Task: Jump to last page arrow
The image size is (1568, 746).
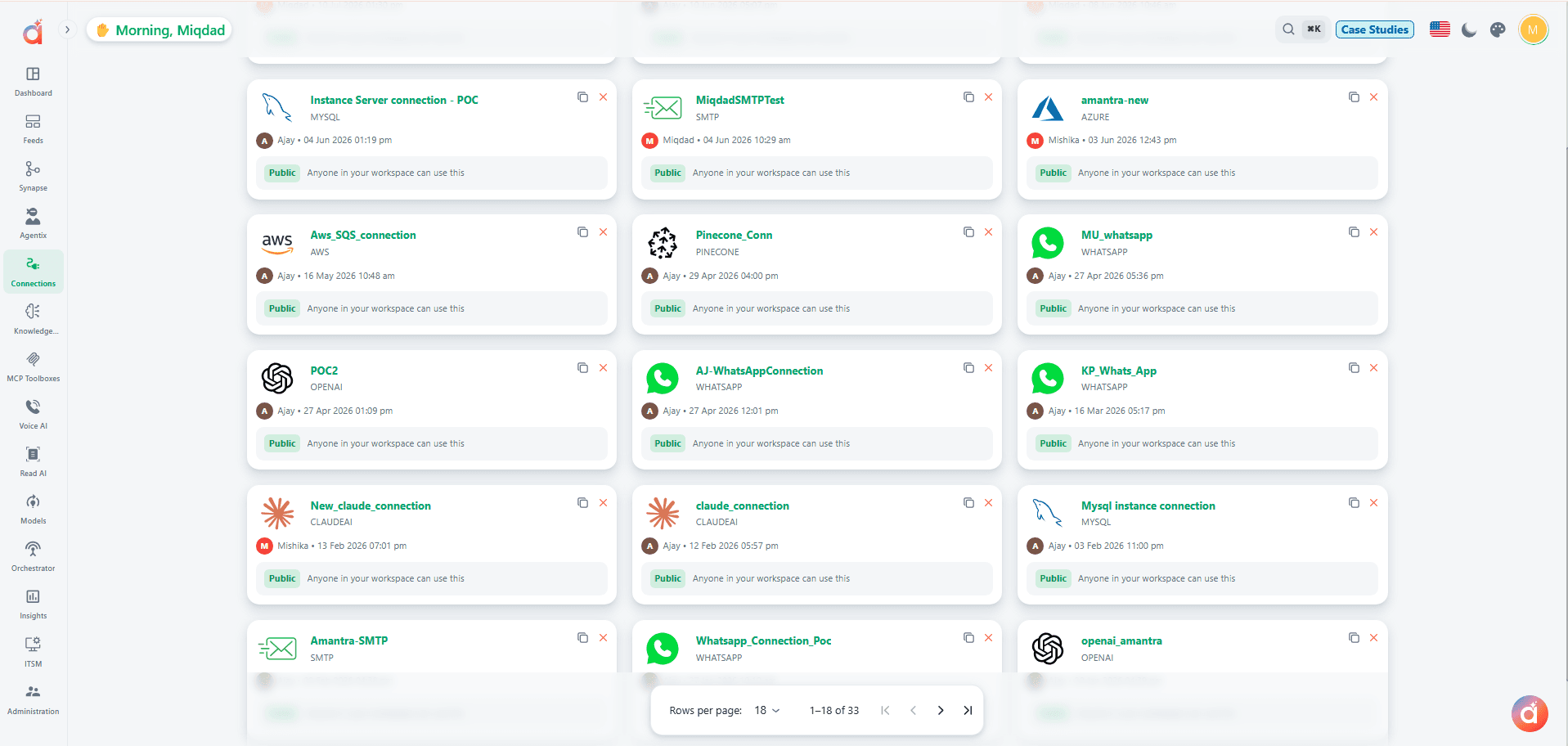Action: click(x=968, y=710)
